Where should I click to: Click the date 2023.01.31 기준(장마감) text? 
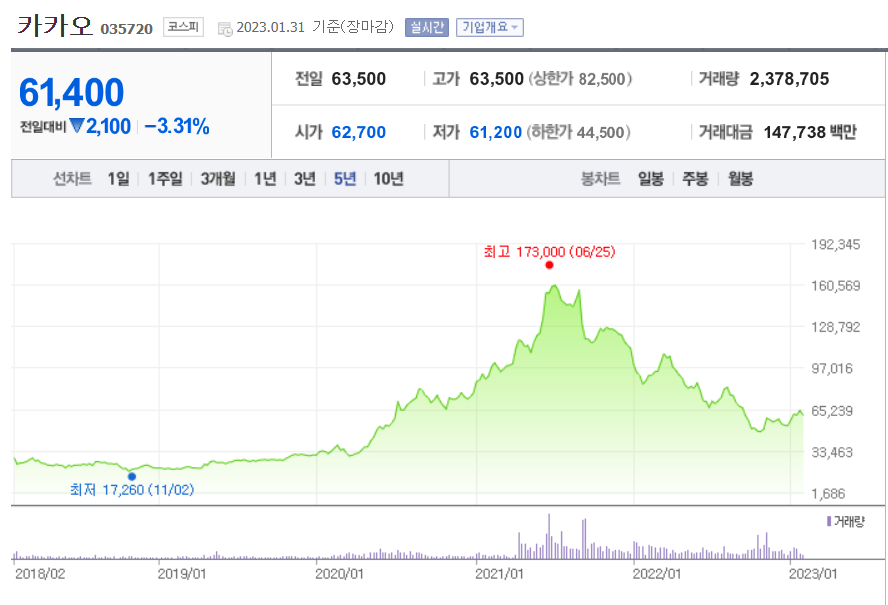tap(315, 27)
